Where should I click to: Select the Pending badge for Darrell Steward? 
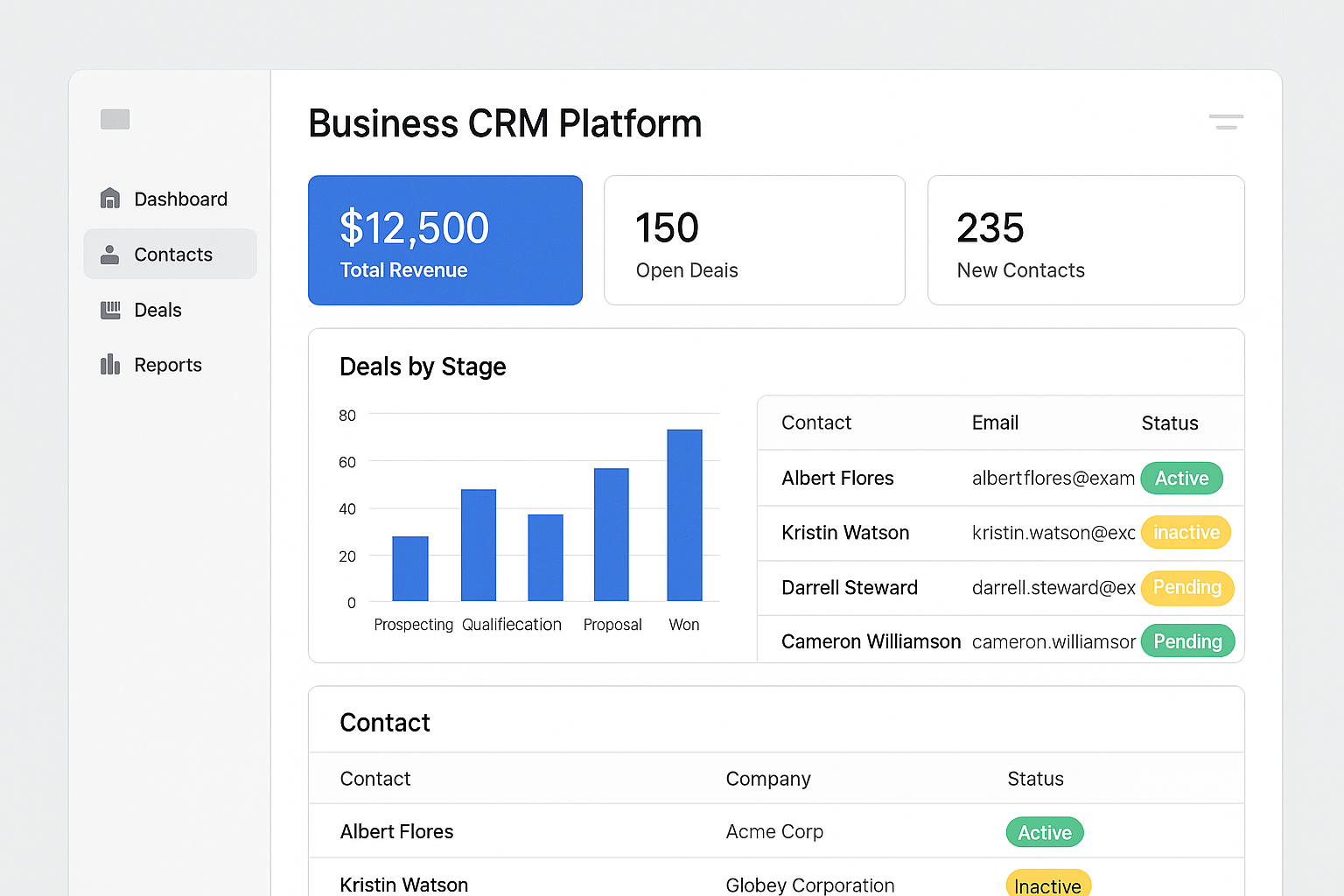[x=1187, y=588]
